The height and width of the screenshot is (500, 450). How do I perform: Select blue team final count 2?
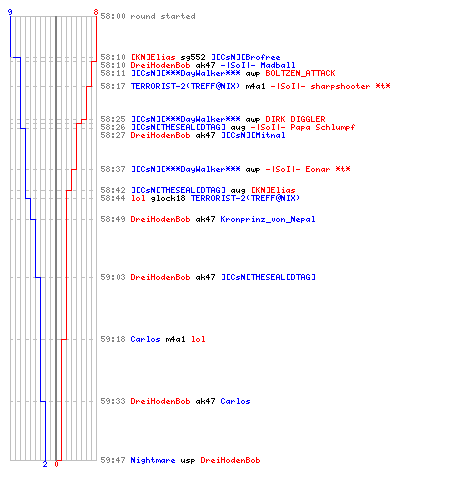tap(45, 464)
